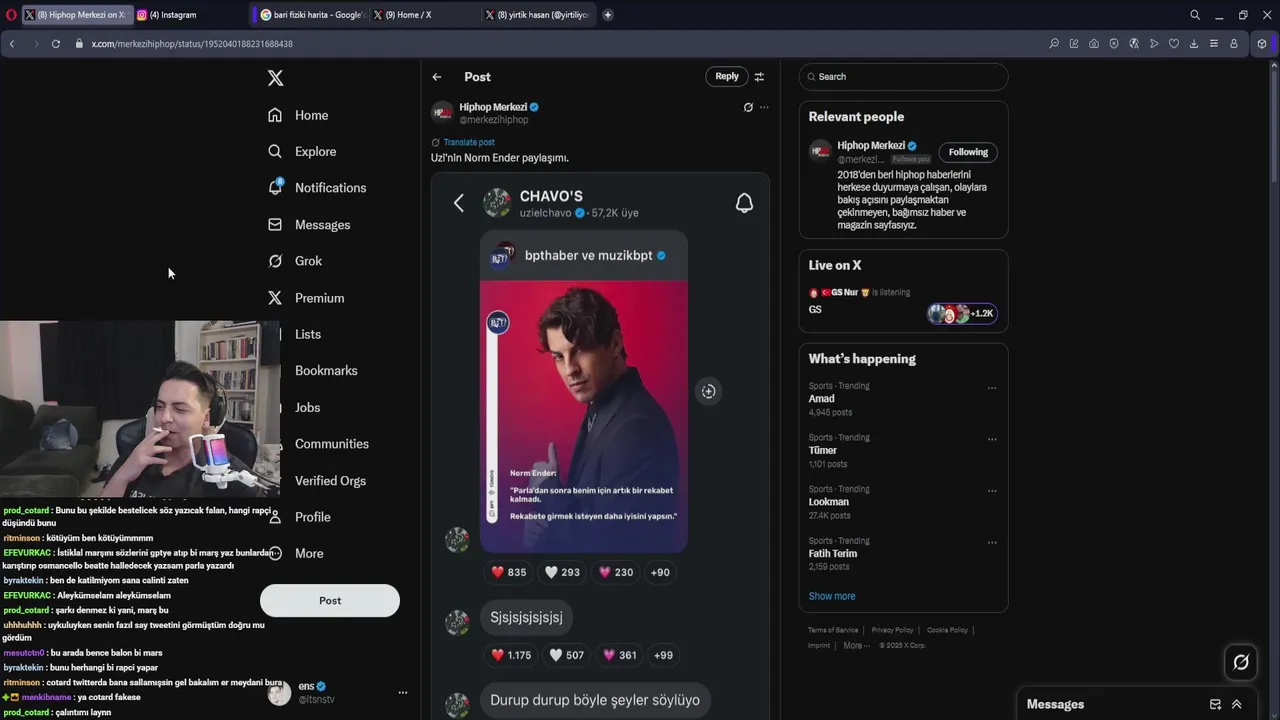
Task: Click the Premium X icon in sidebar
Action: tap(275, 298)
